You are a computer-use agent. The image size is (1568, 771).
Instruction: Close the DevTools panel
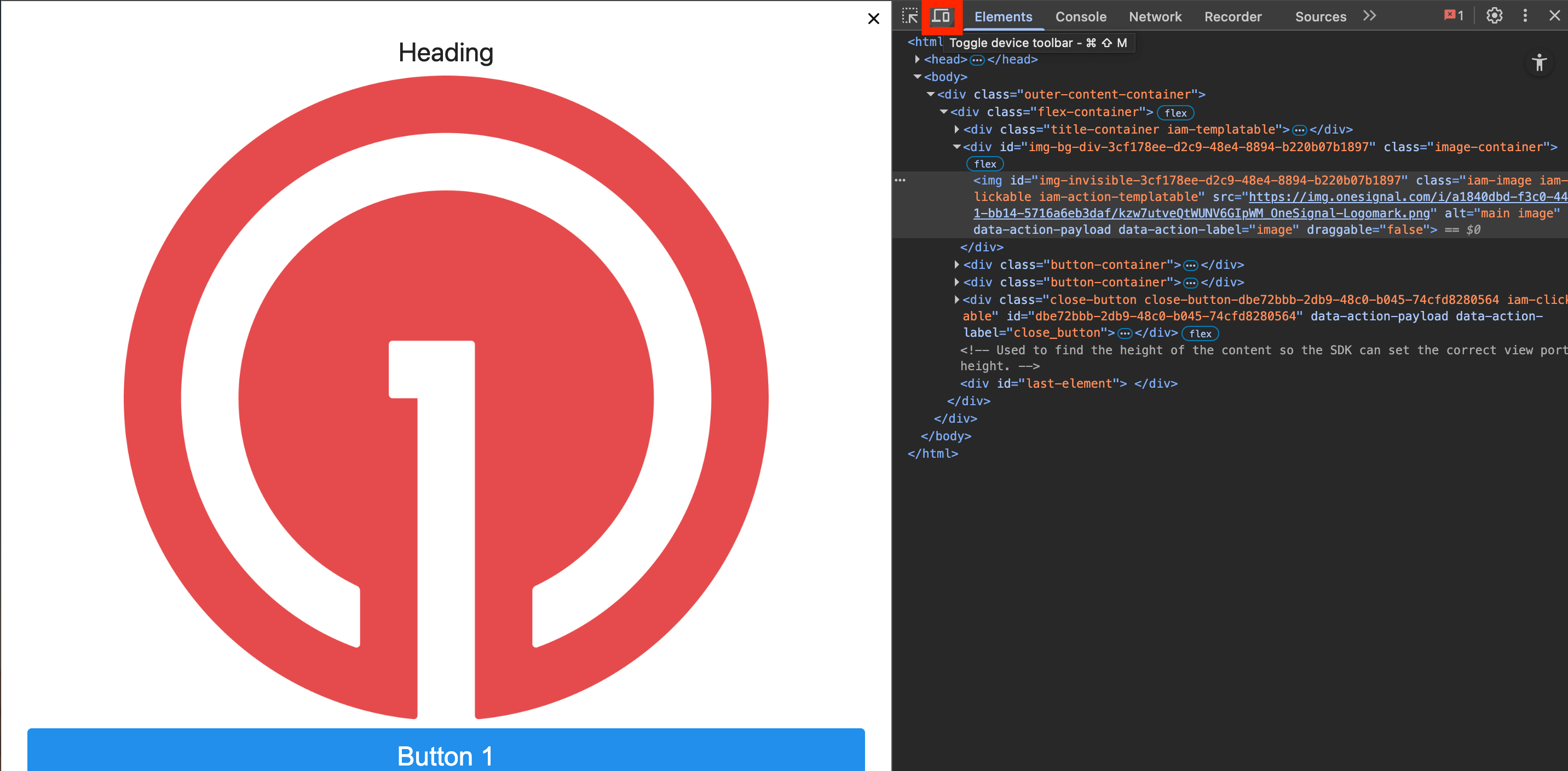tap(1554, 16)
